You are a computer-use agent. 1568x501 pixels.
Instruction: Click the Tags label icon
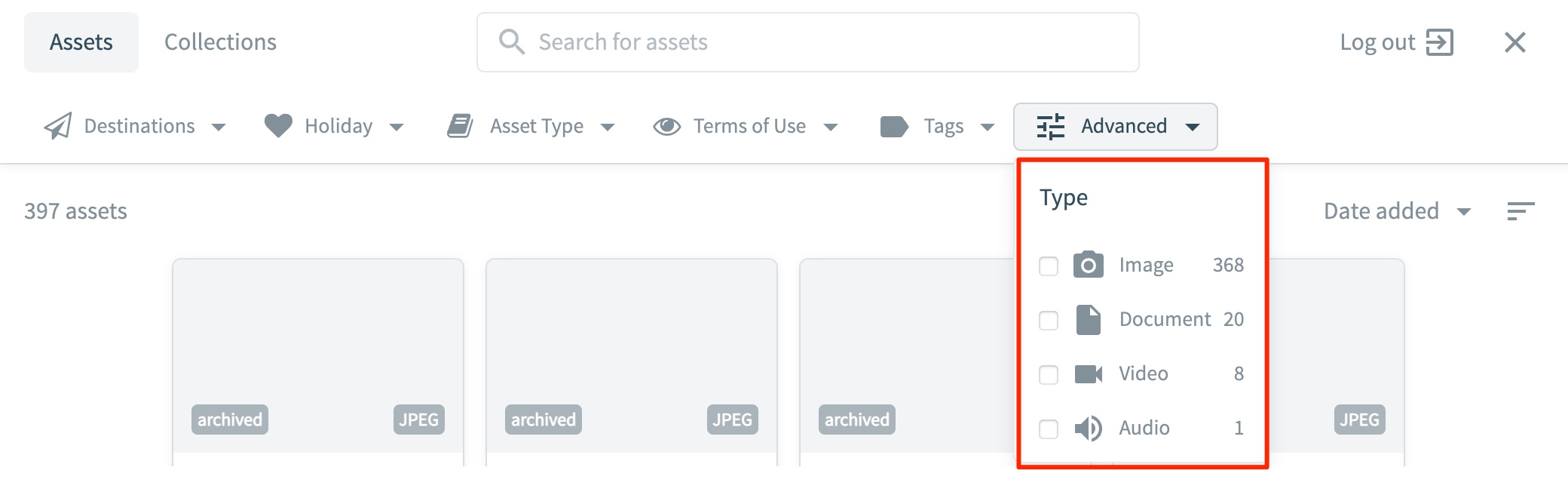[x=893, y=126]
